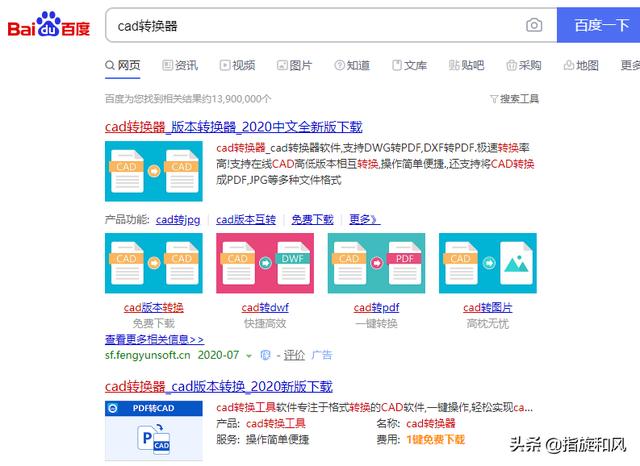Image resolution: width=640 pixels, height=466 pixels.
Task: Click the 操作简单便捷 service text
Action: click(277, 439)
